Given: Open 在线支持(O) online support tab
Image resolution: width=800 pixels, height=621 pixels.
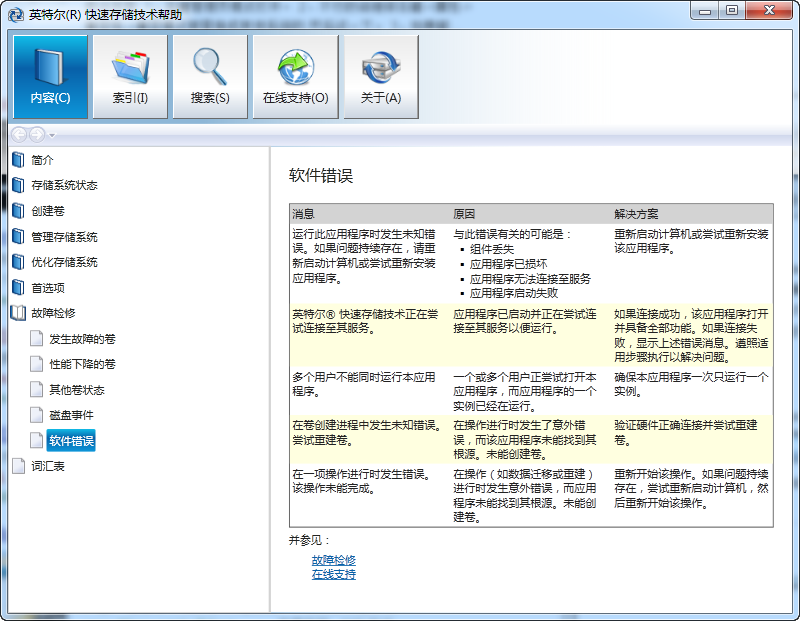Looking at the screenshot, I should point(295,77).
